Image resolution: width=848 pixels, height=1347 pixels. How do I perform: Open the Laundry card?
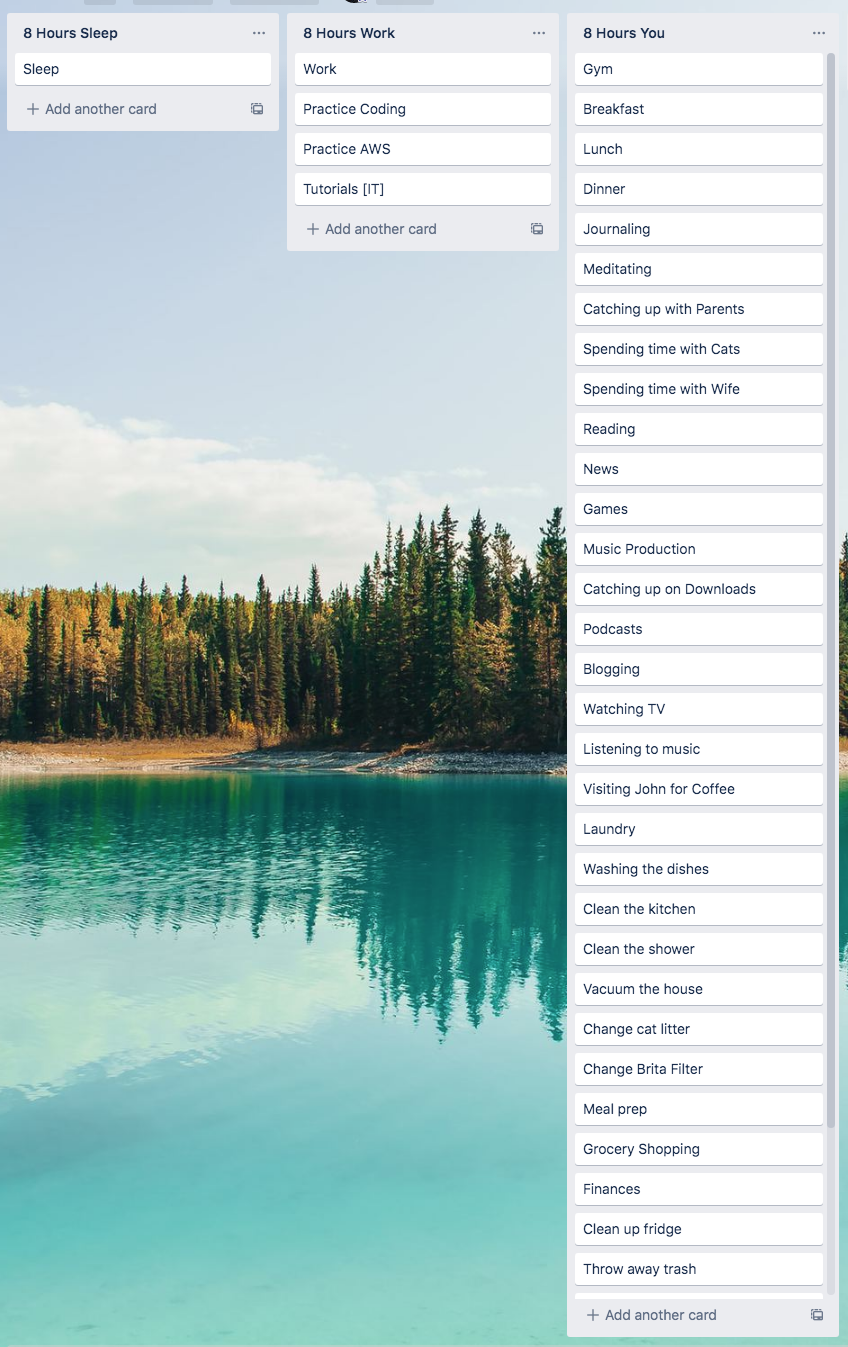(x=699, y=829)
